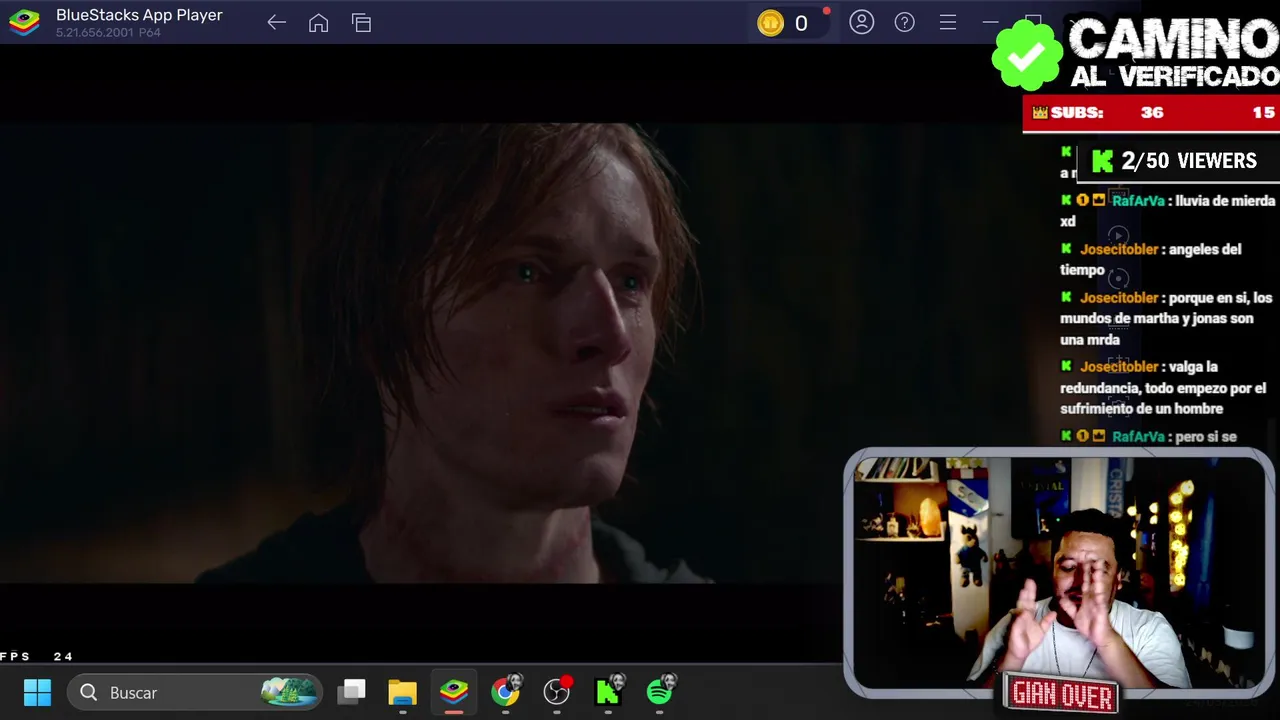Click RafArVa's "lluvia de mierda xd" message
Image resolution: width=1280 pixels, height=720 pixels.
[x=1167, y=211]
